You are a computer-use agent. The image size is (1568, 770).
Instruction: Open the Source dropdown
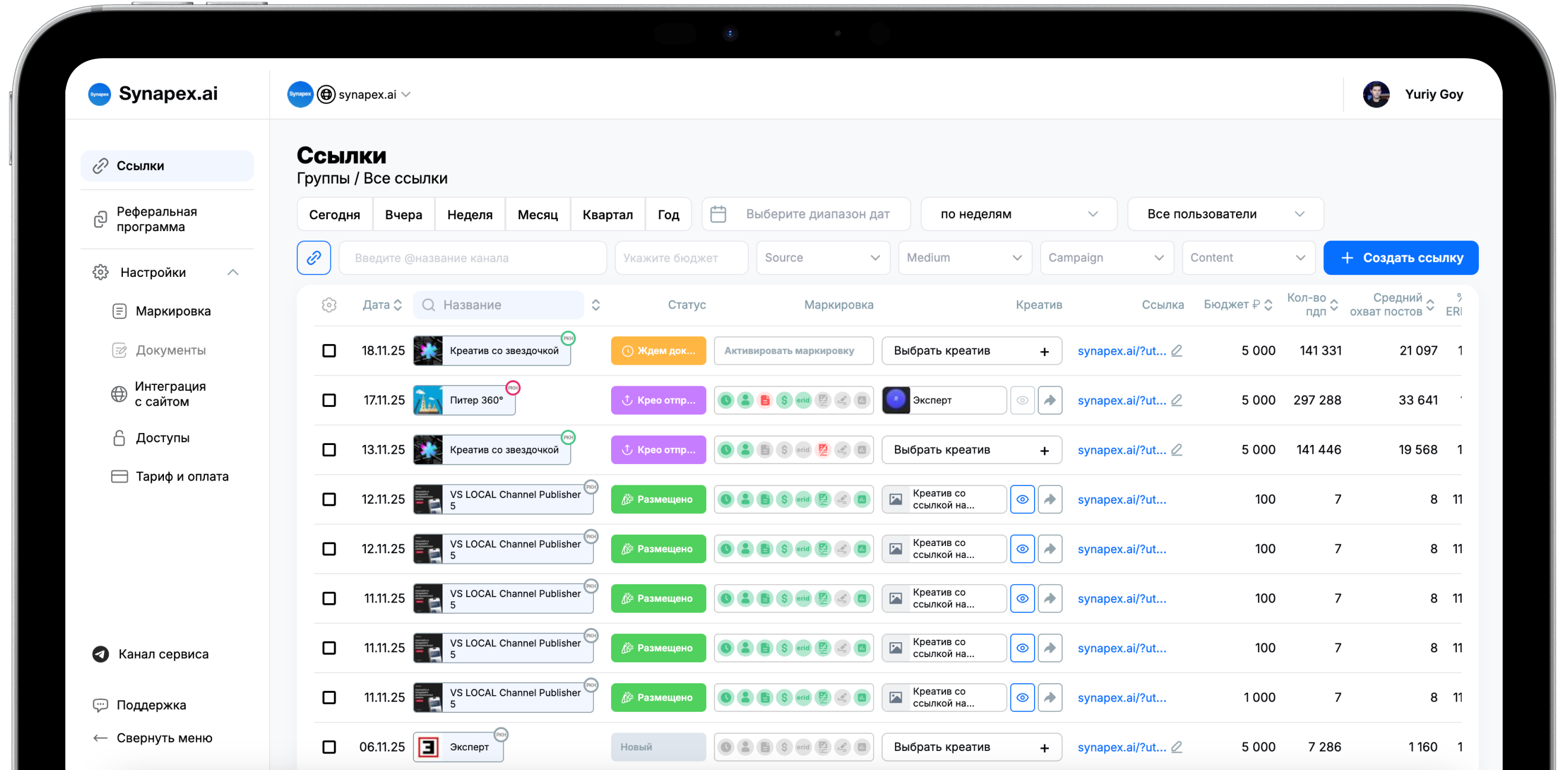(823, 257)
